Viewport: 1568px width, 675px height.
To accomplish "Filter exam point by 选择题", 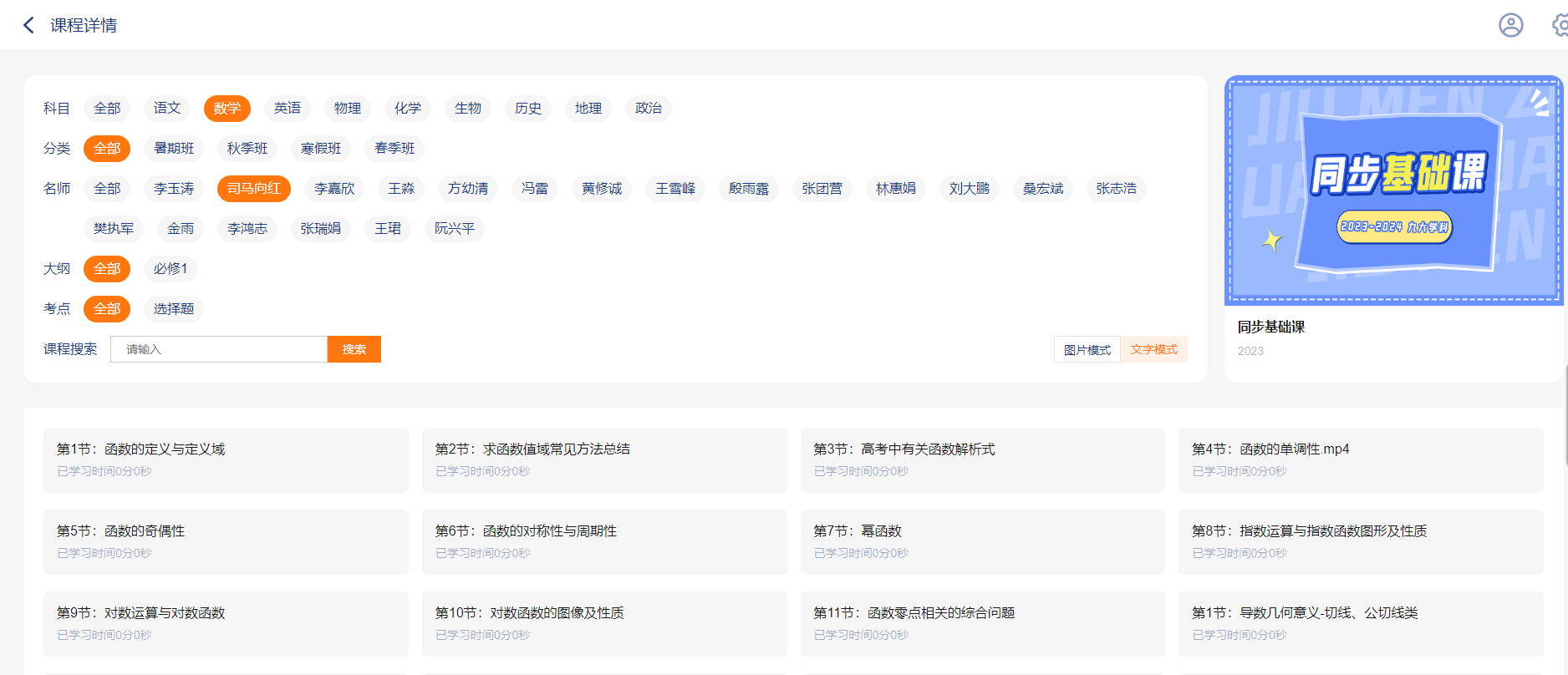I will 174,308.
